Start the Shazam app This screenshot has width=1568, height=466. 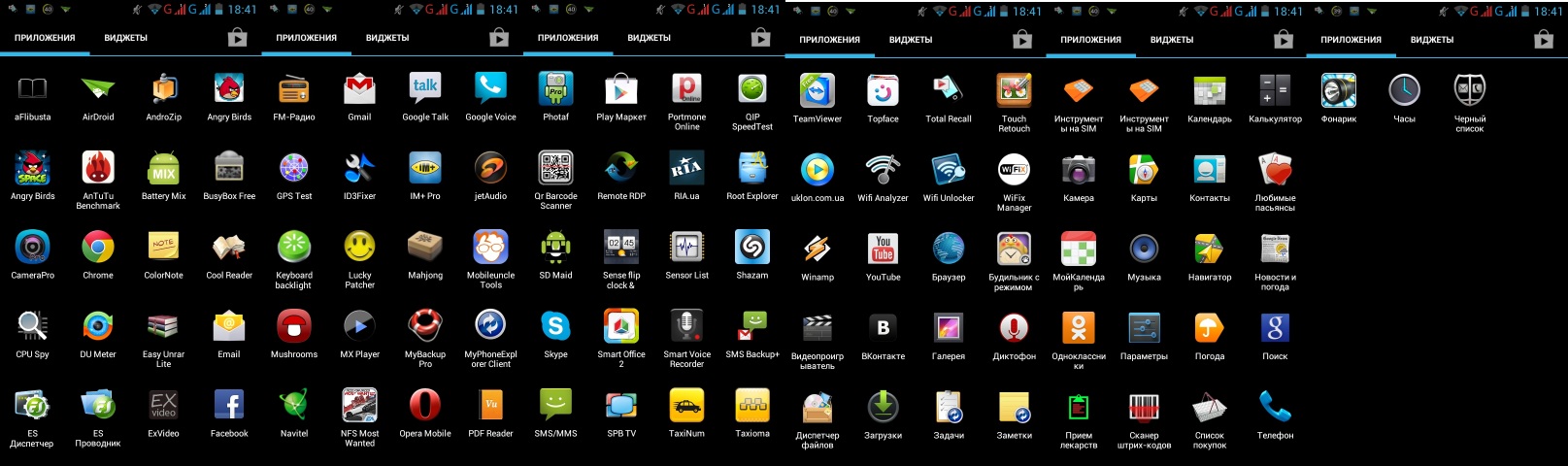[x=751, y=249]
